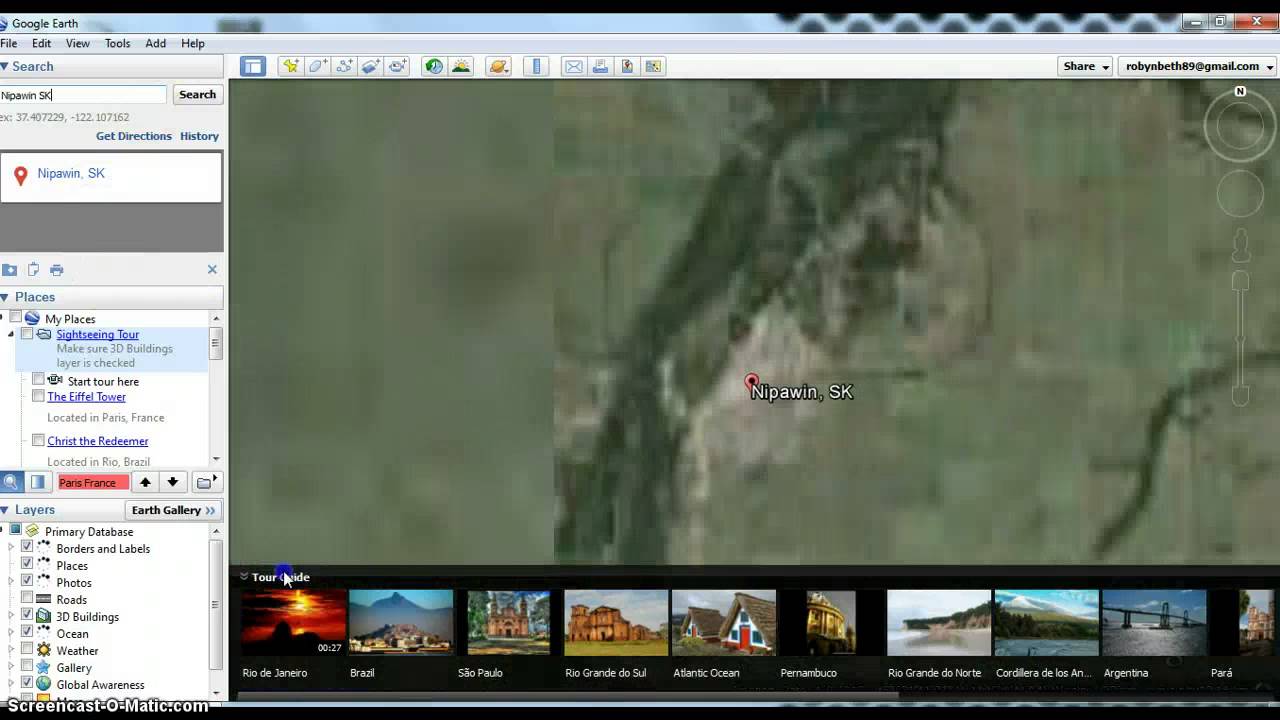
Task: Click the Rio de Janeiro tour thumbnail
Action: coord(293,623)
